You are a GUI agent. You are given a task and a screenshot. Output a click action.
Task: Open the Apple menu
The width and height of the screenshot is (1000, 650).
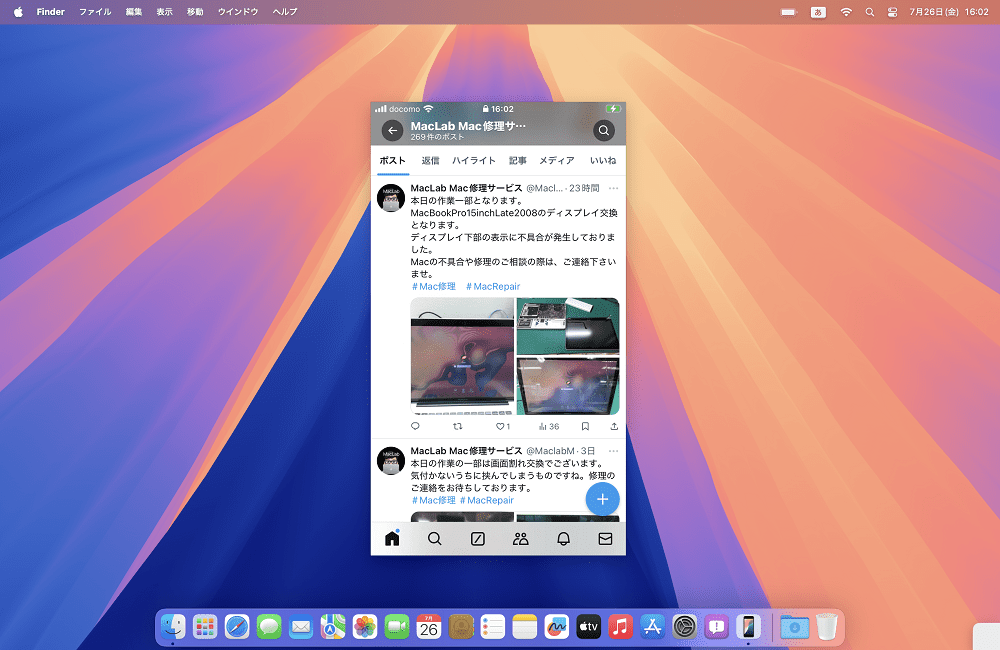tap(18, 11)
